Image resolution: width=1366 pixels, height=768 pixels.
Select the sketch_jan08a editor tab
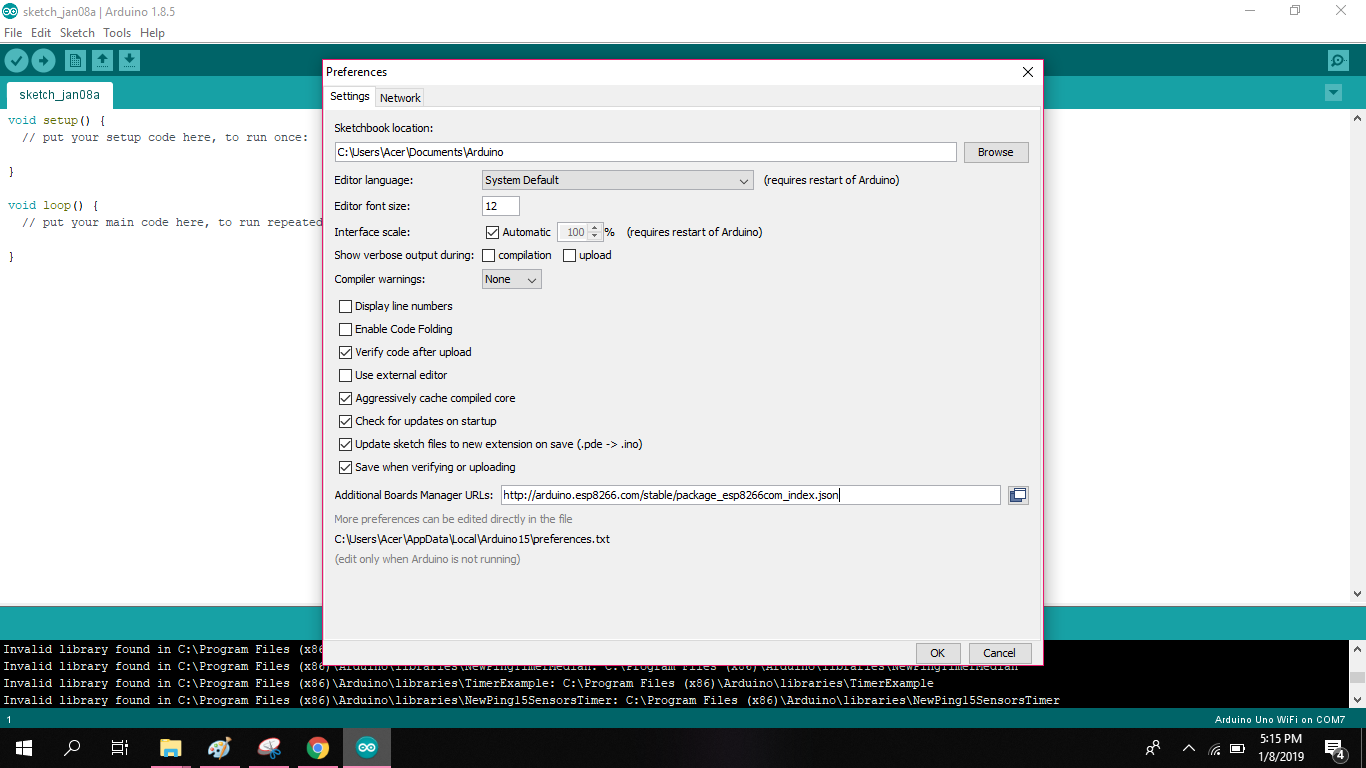(x=60, y=95)
